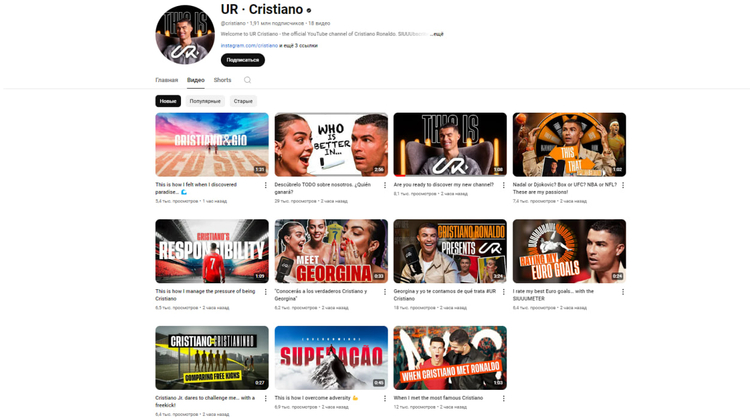
Task: Open the instagram.com/cristiano link
Action: [249, 45]
